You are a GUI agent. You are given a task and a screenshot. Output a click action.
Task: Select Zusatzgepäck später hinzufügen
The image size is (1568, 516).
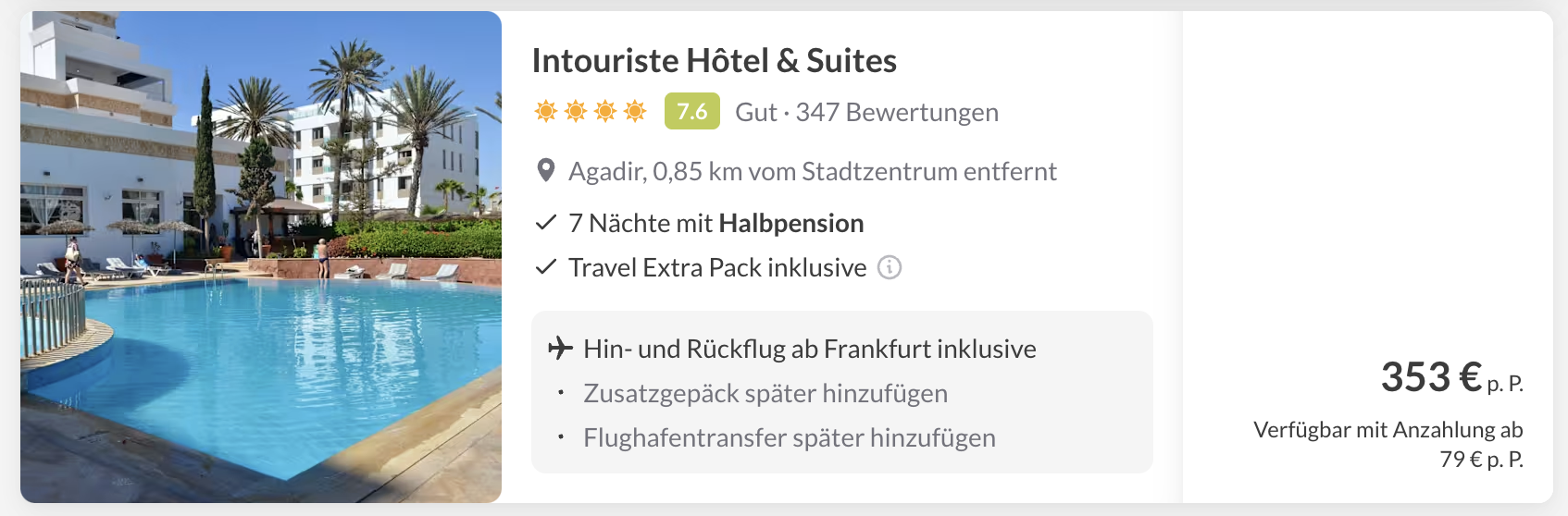tap(765, 394)
